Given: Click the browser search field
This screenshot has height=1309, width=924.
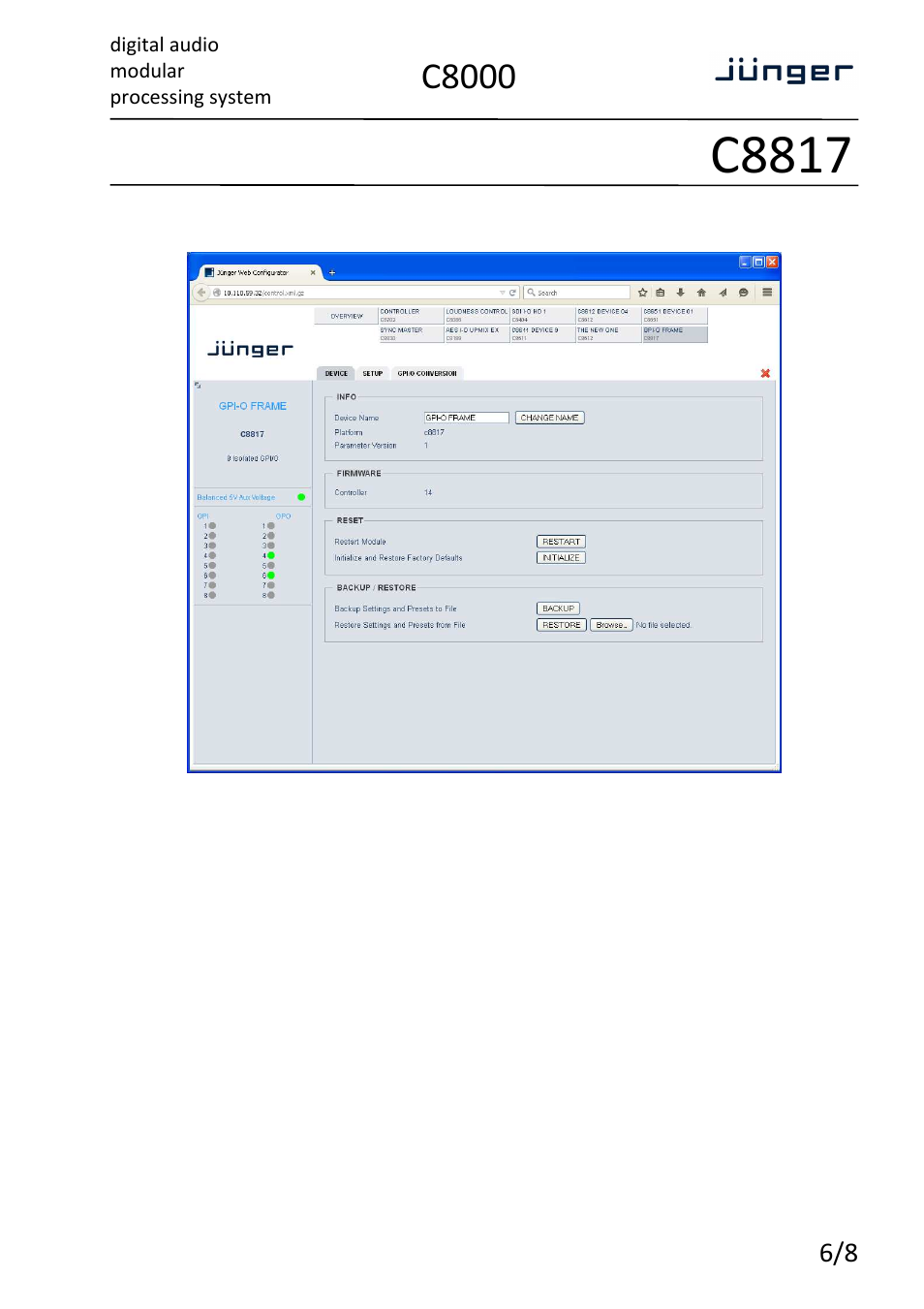Looking at the screenshot, I should [577, 293].
